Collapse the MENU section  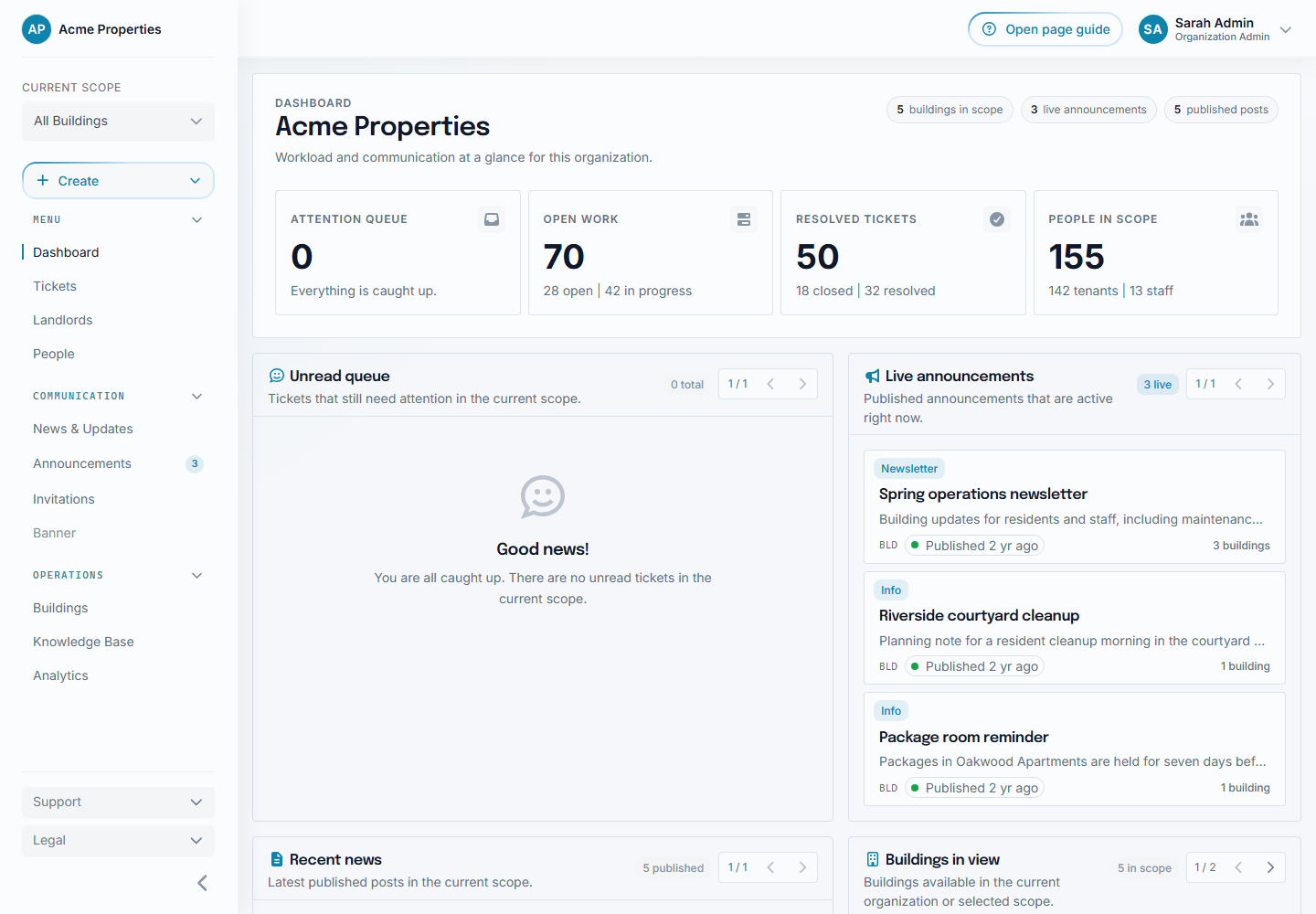196,219
